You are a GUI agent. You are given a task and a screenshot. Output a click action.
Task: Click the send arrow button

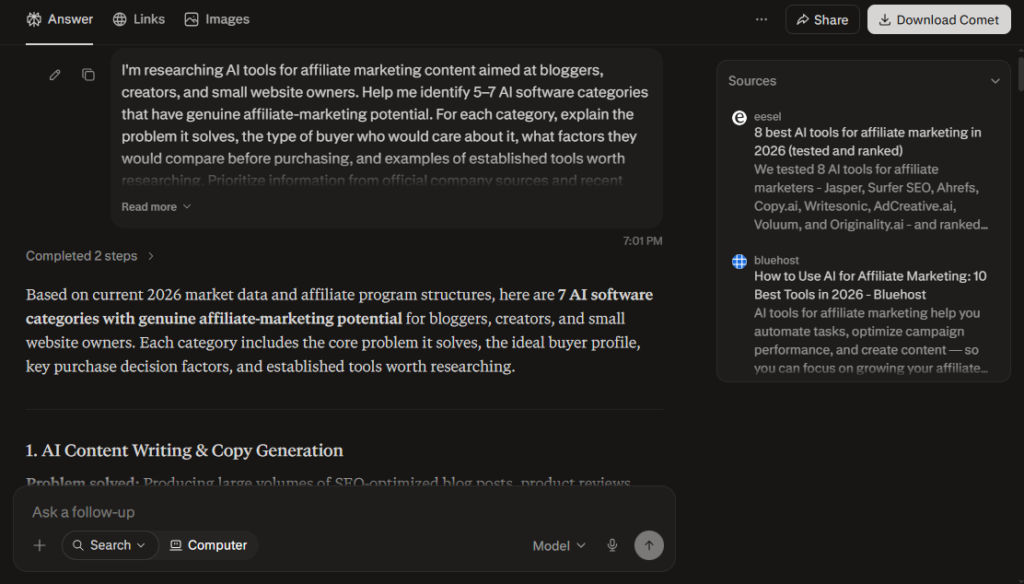(x=649, y=545)
